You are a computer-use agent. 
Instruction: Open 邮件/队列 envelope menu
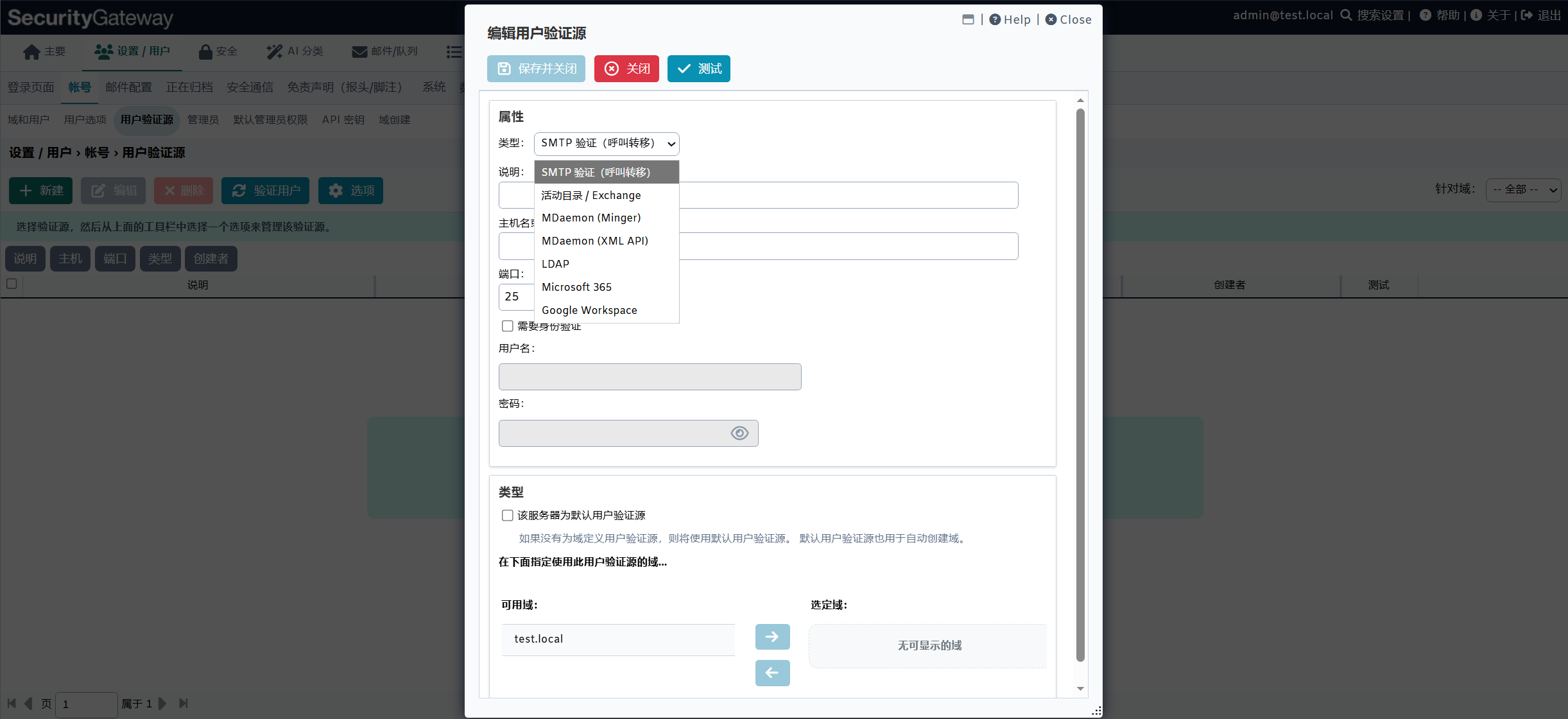point(384,51)
